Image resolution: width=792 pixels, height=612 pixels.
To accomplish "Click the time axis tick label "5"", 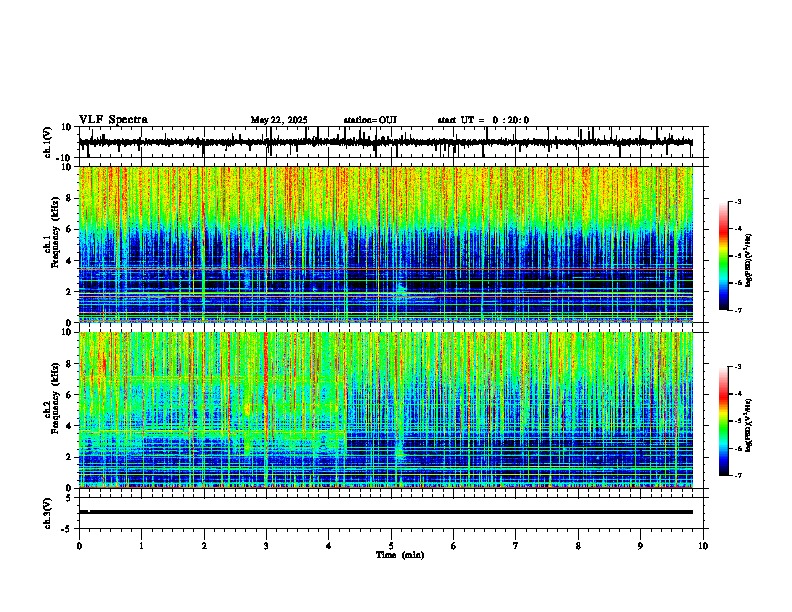I will point(391,546).
